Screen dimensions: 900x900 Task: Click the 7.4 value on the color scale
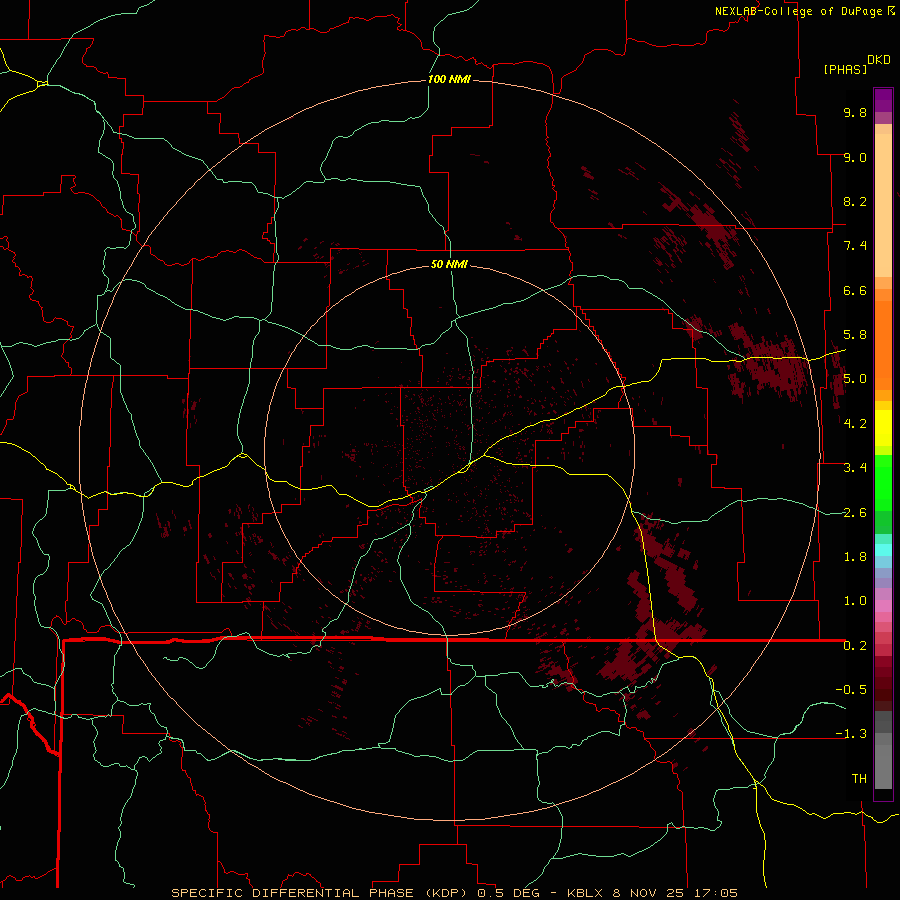click(x=855, y=246)
